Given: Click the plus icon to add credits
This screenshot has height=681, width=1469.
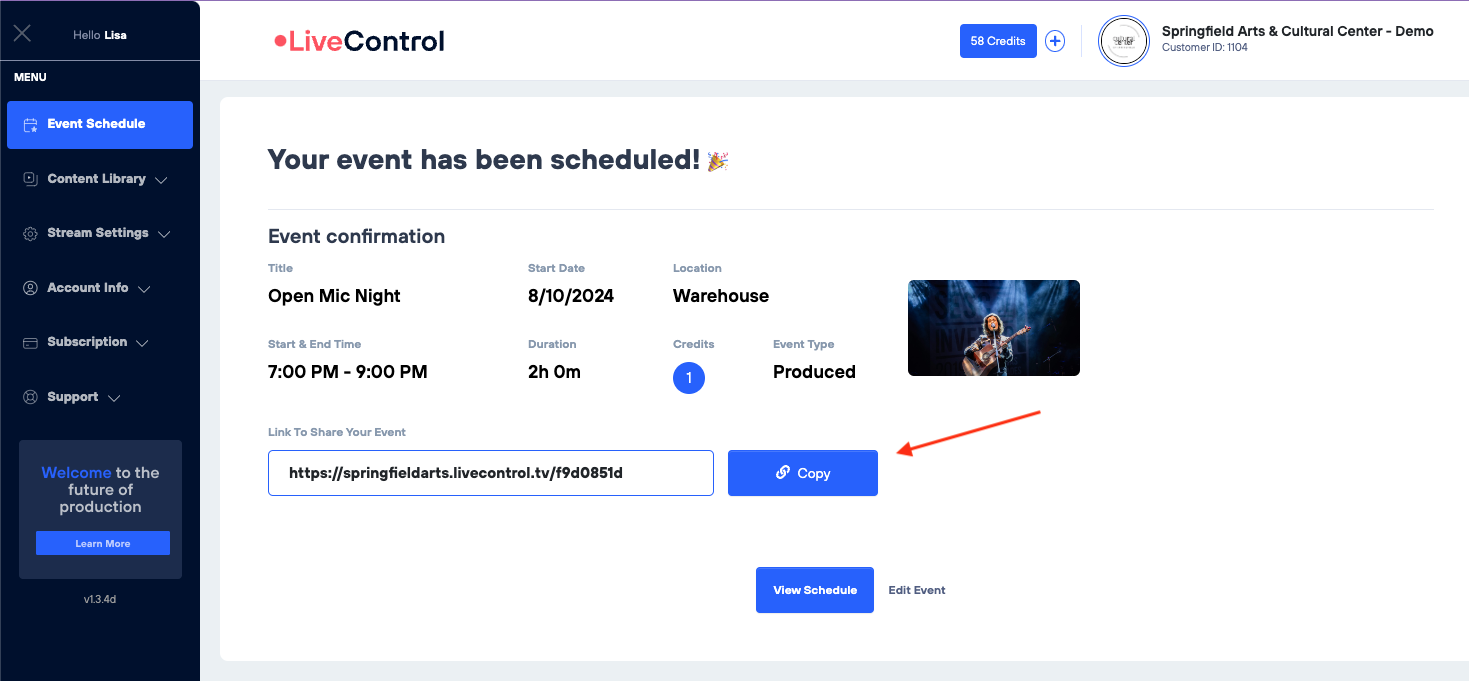Looking at the screenshot, I should click(1054, 41).
